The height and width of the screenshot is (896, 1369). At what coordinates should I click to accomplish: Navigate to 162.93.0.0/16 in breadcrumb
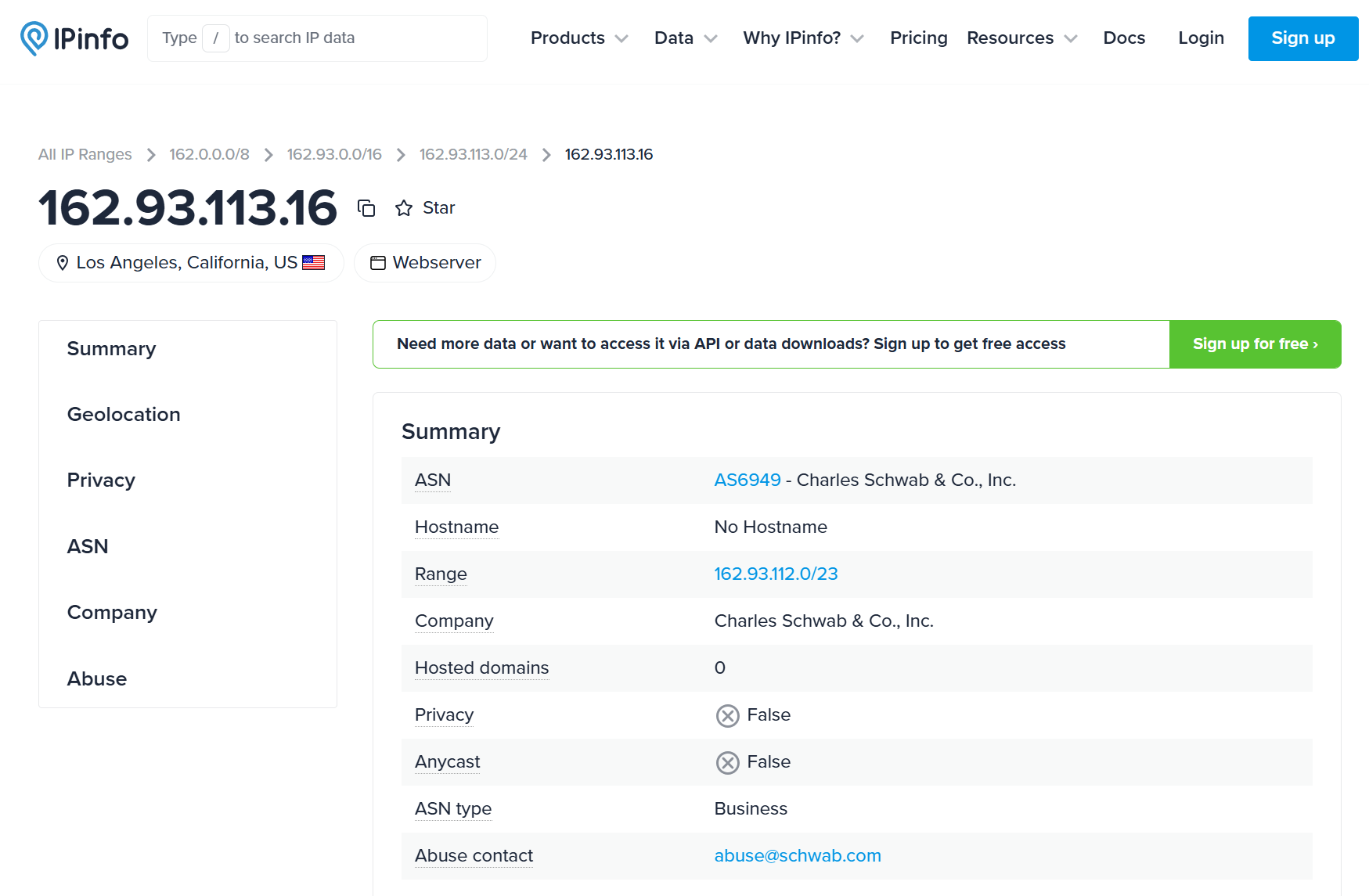coord(334,155)
